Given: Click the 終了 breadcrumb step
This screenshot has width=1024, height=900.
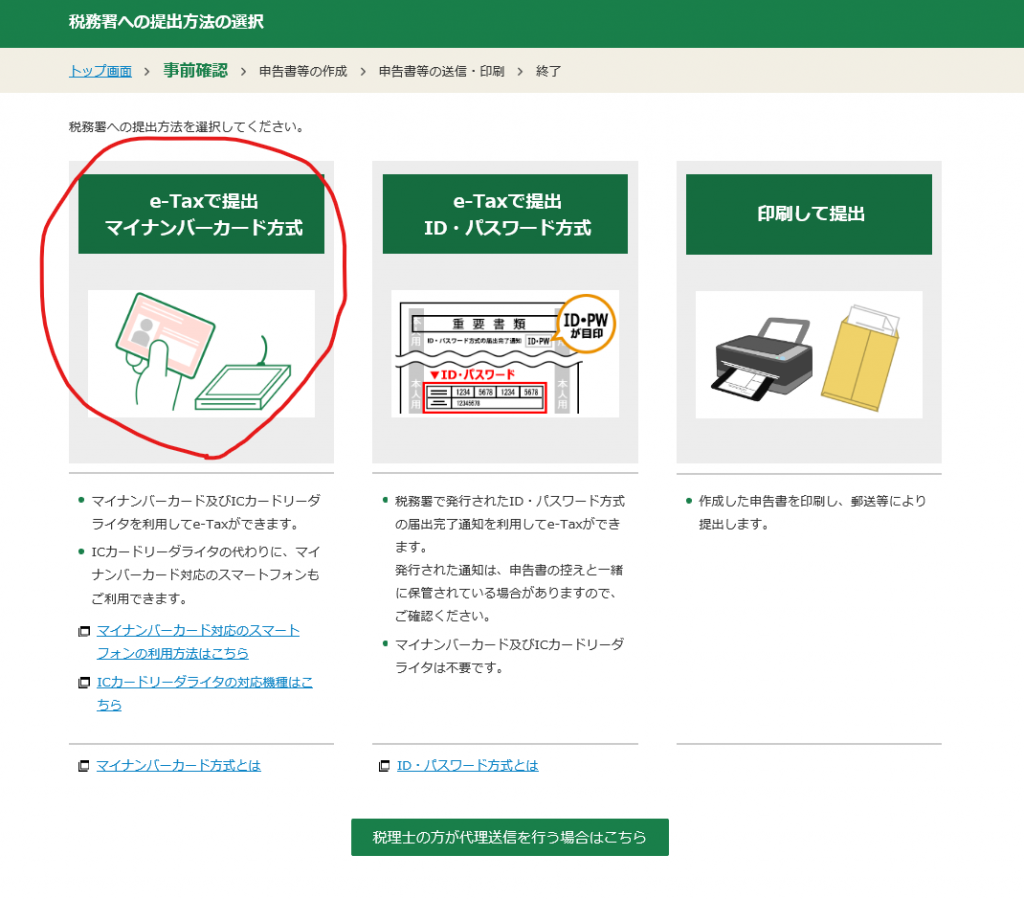Looking at the screenshot, I should tap(549, 71).
